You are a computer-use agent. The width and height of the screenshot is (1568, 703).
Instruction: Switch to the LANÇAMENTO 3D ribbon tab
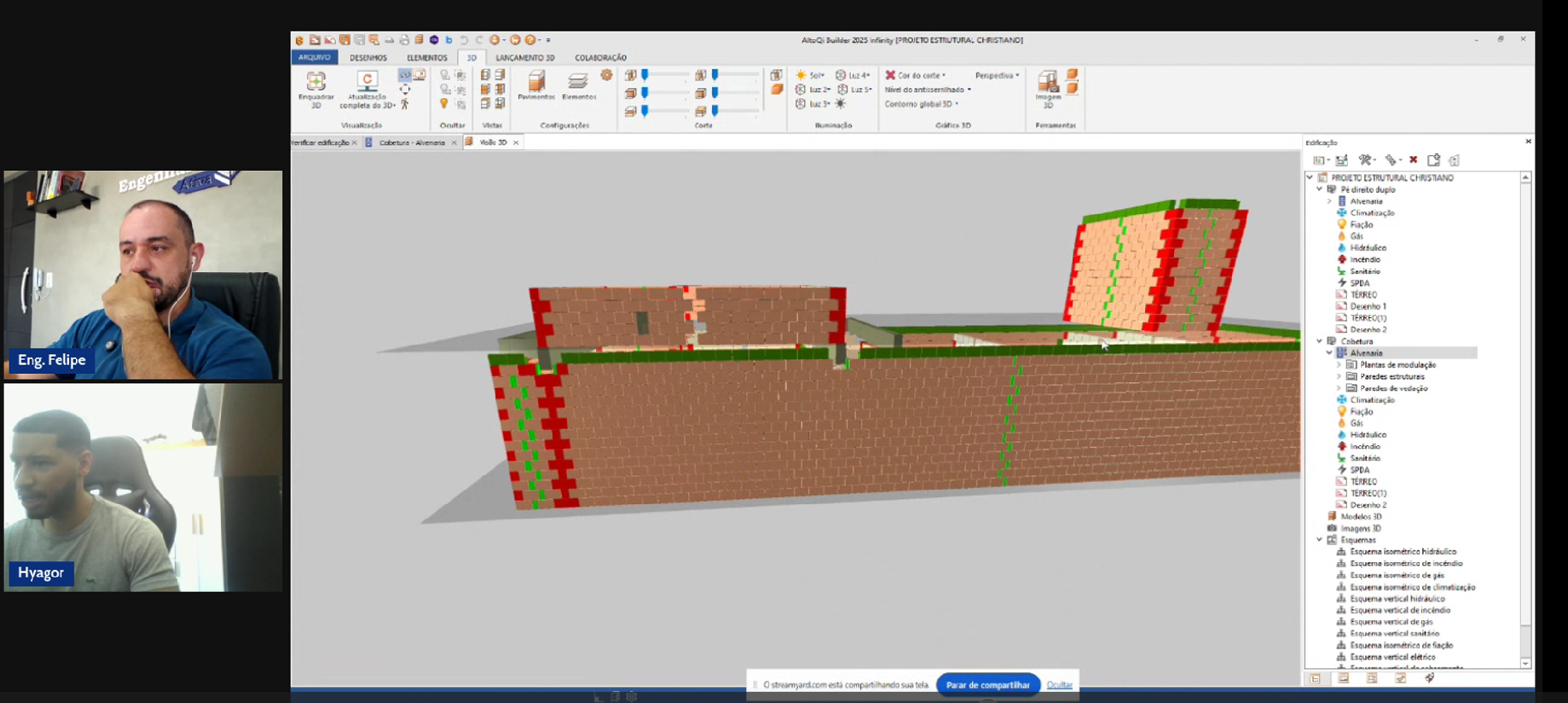pyautogui.click(x=524, y=58)
